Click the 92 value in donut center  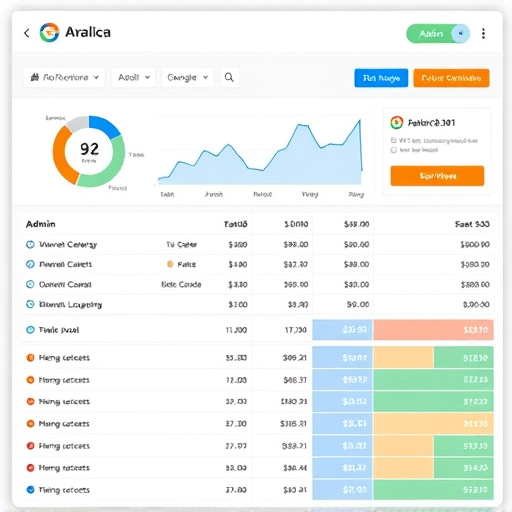coord(89,149)
